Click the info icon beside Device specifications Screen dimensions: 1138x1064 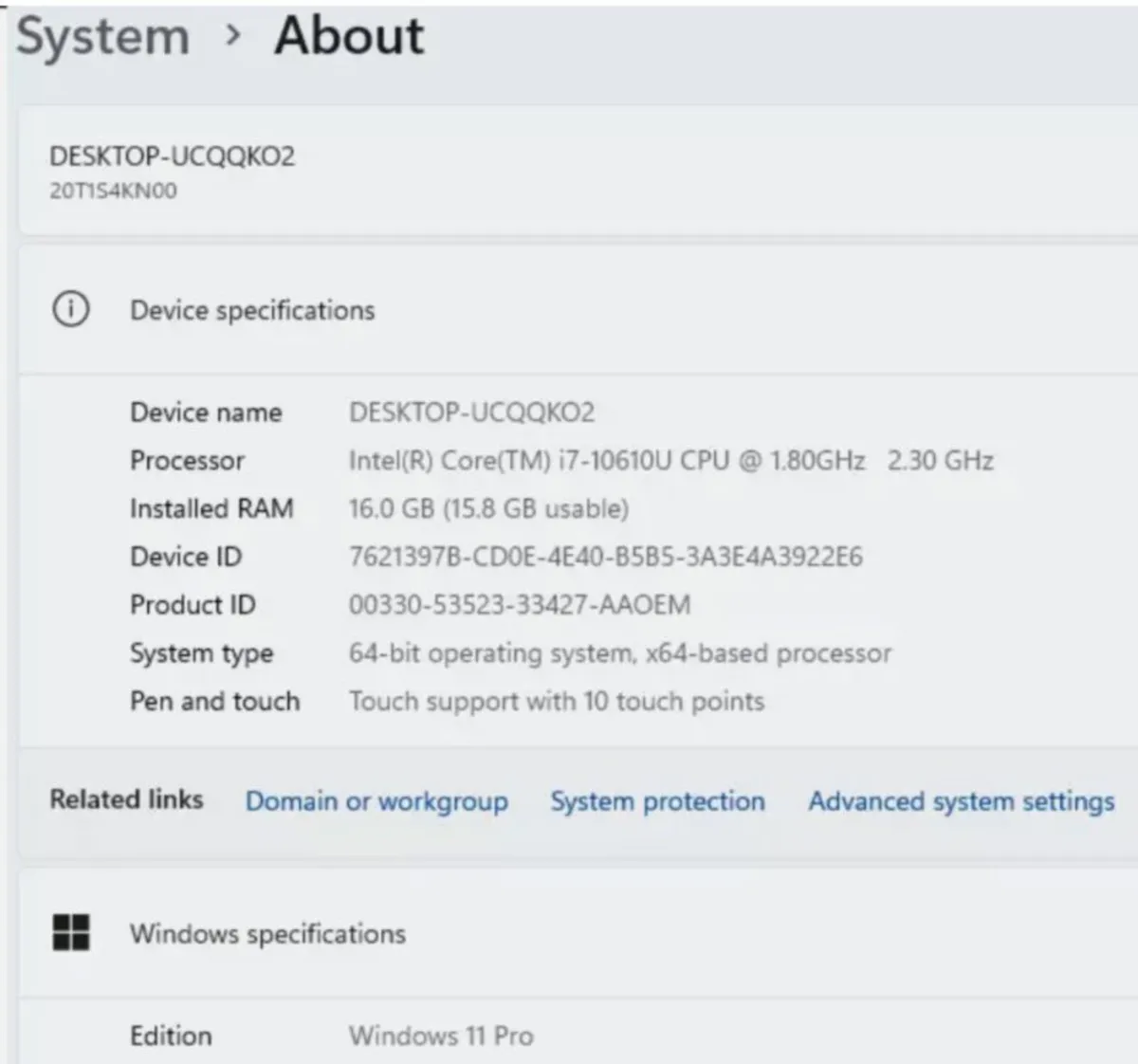tap(70, 310)
